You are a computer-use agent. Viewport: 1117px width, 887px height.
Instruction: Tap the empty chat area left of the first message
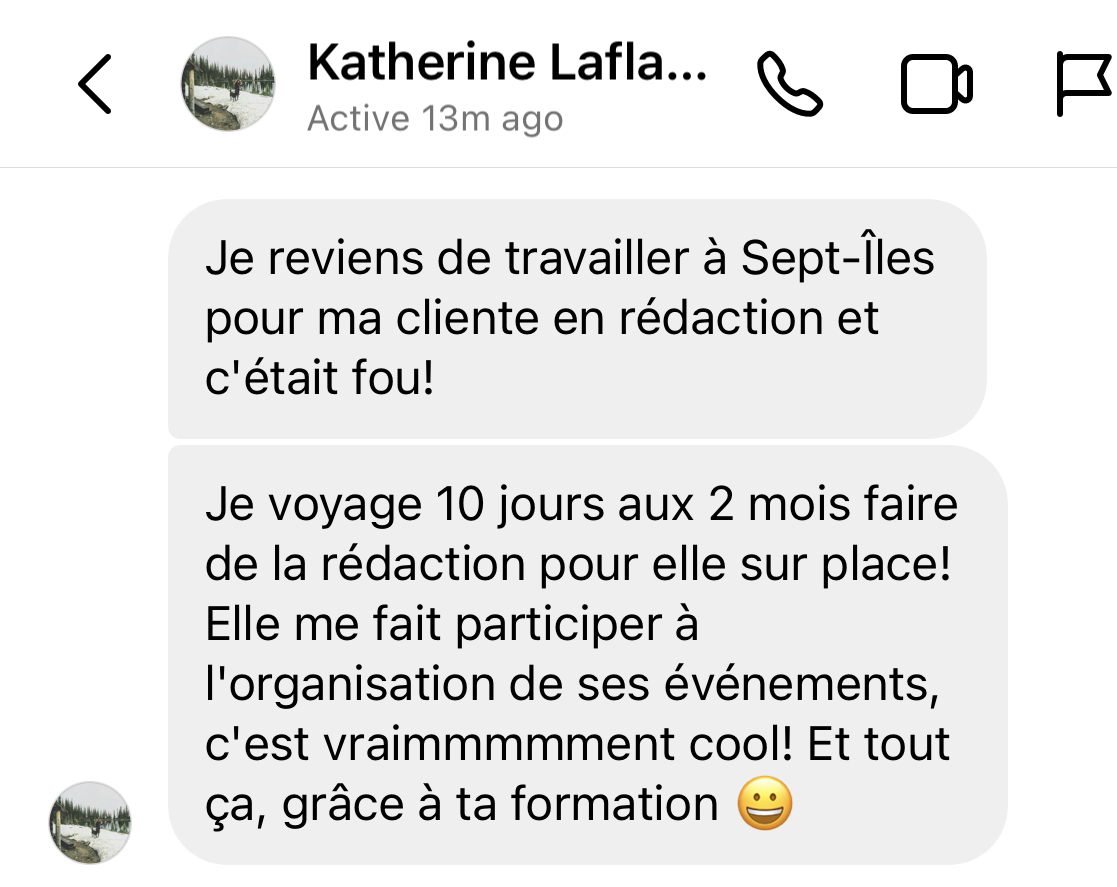(84, 318)
